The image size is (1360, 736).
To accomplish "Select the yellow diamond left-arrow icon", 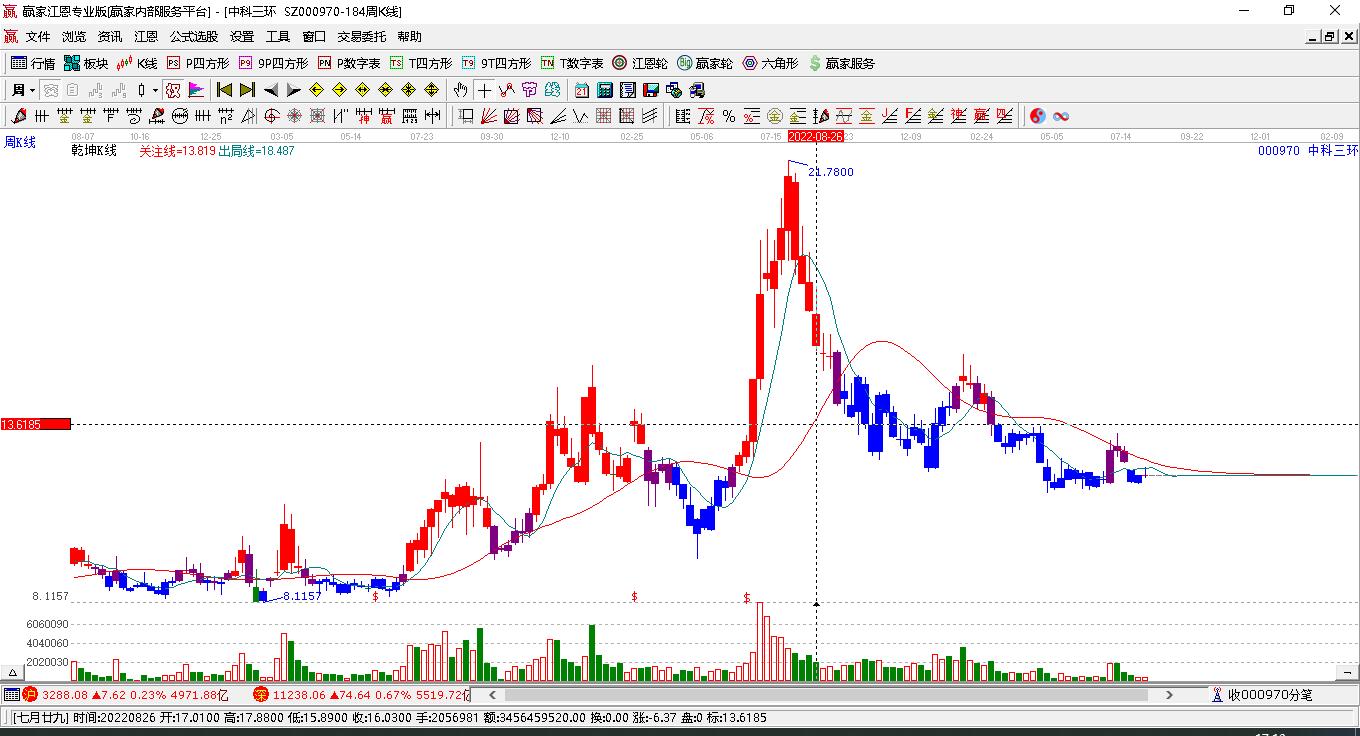I will pos(317,90).
